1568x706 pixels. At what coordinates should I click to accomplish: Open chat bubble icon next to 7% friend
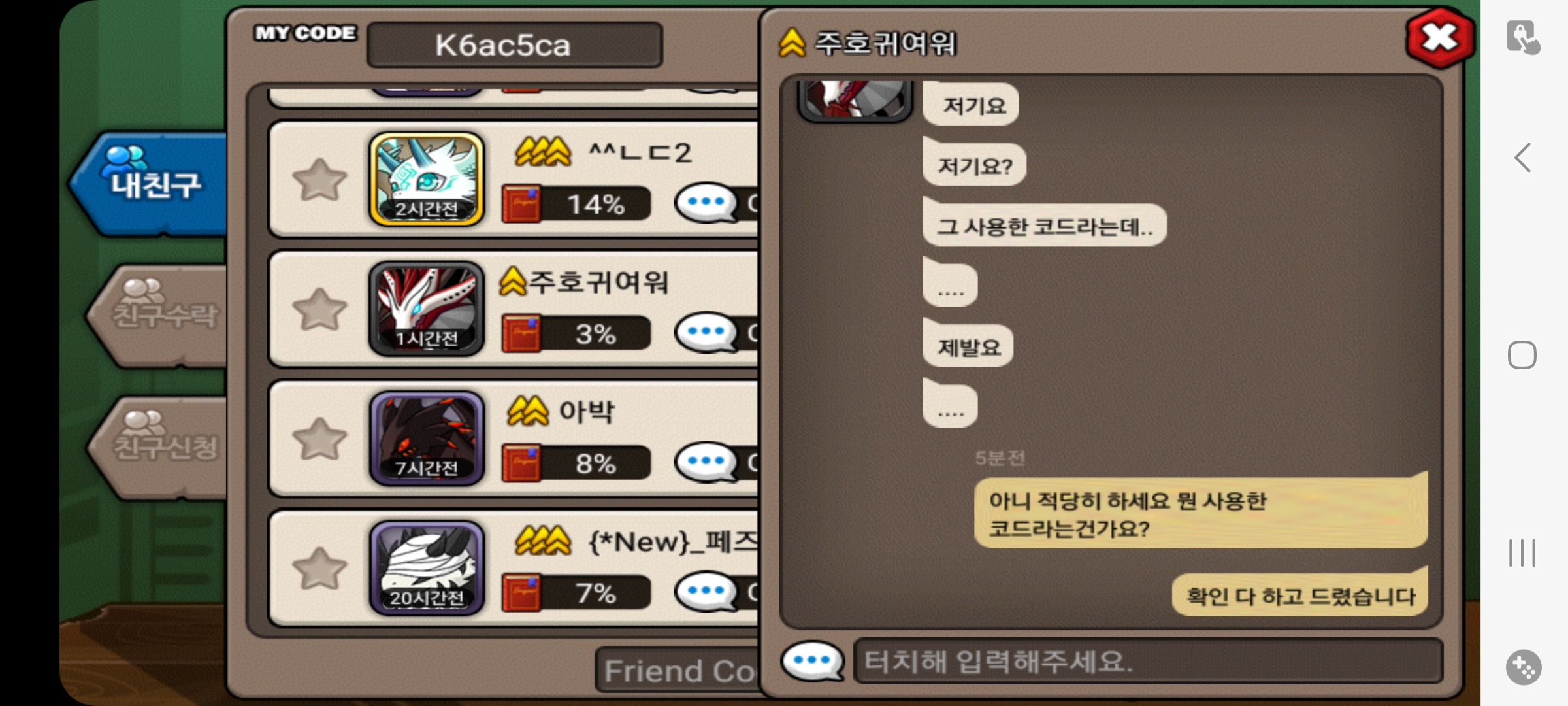706,592
